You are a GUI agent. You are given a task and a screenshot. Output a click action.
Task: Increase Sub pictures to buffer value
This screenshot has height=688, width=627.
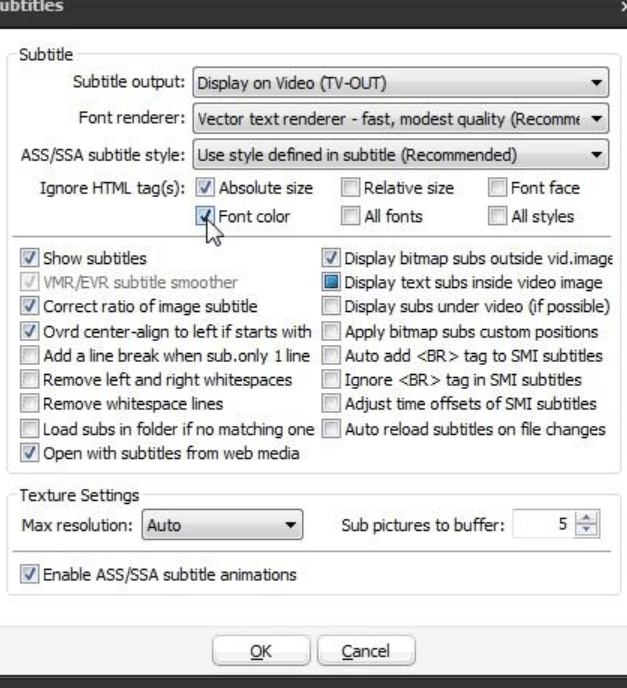pos(587,518)
